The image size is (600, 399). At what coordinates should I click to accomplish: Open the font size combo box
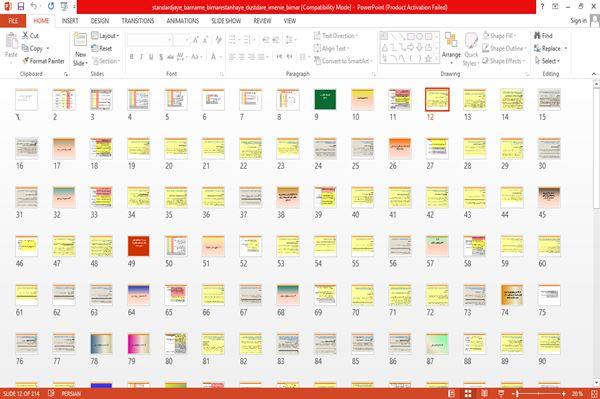[x=181, y=39]
